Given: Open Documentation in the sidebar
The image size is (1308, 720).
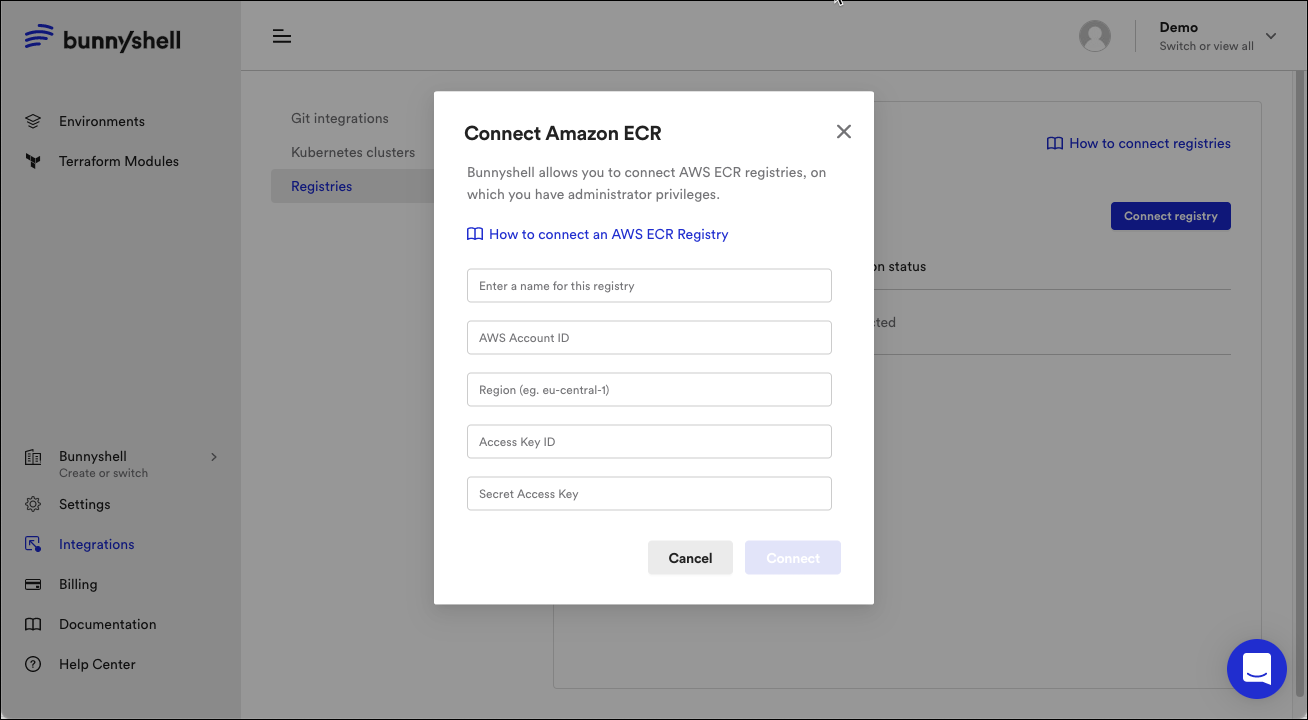Looking at the screenshot, I should (x=108, y=624).
